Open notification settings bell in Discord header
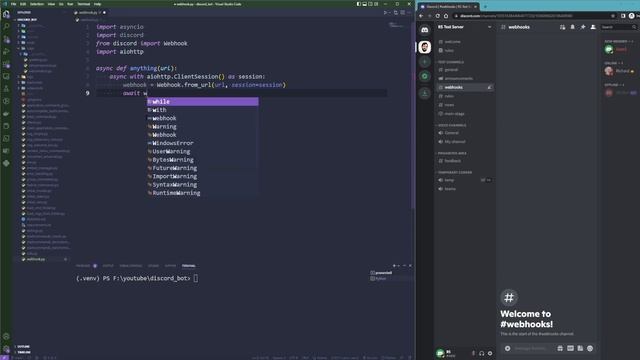 (x=572, y=27)
